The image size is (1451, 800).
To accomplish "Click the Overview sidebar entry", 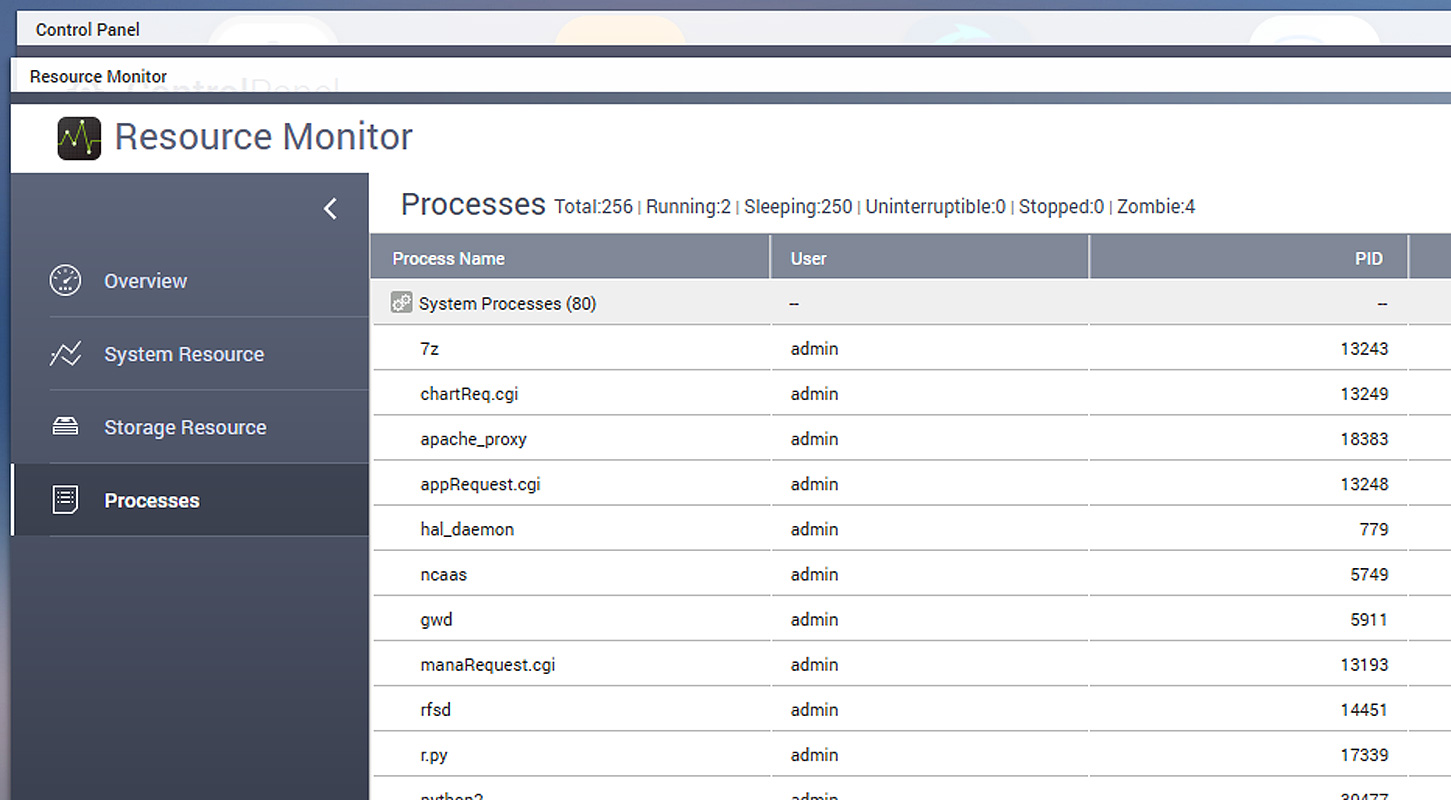I will [145, 281].
